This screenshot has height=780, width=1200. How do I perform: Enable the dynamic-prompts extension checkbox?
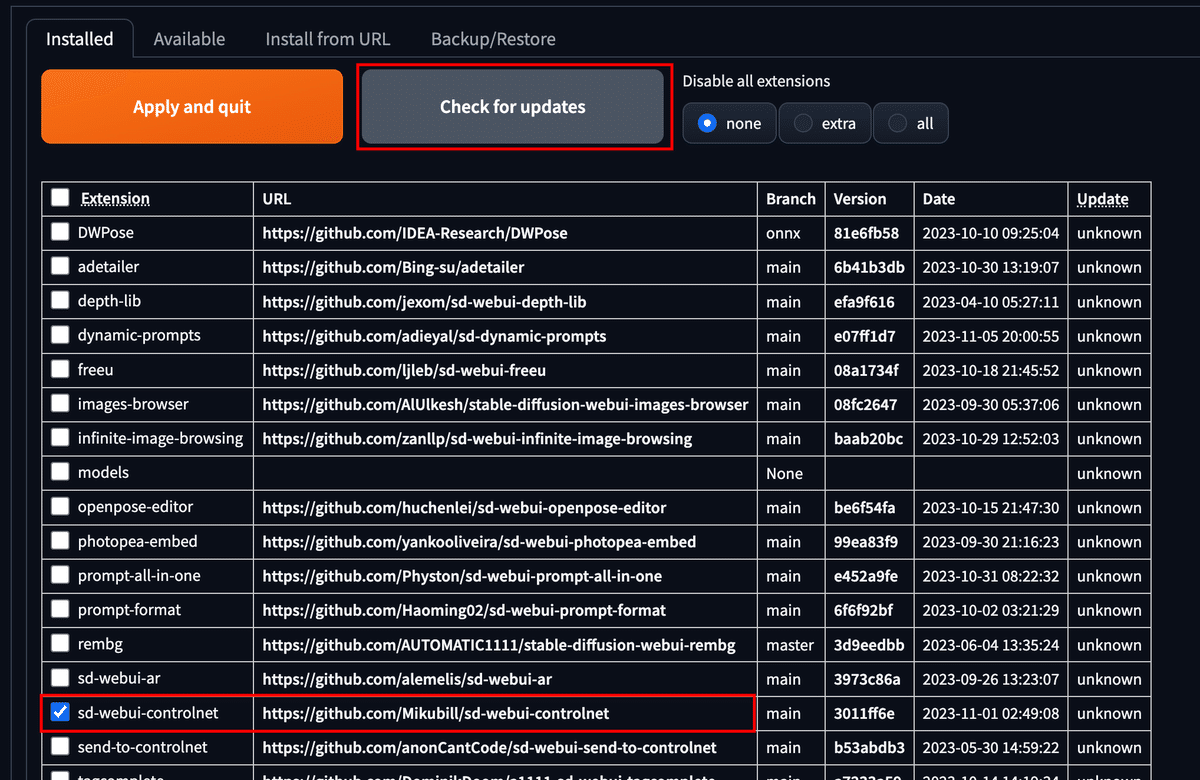(61, 335)
